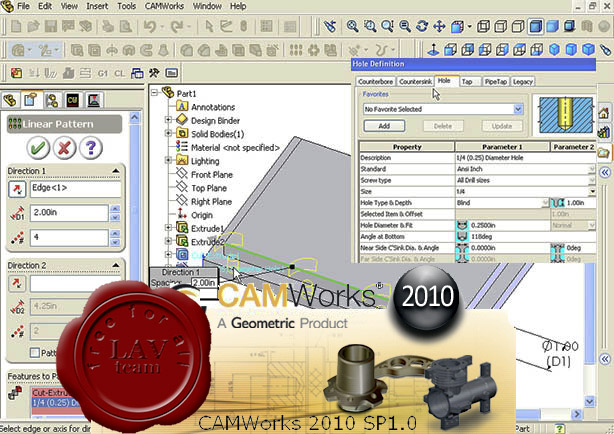
Task: Click the 2.00in spacing field
Action: 69,213
